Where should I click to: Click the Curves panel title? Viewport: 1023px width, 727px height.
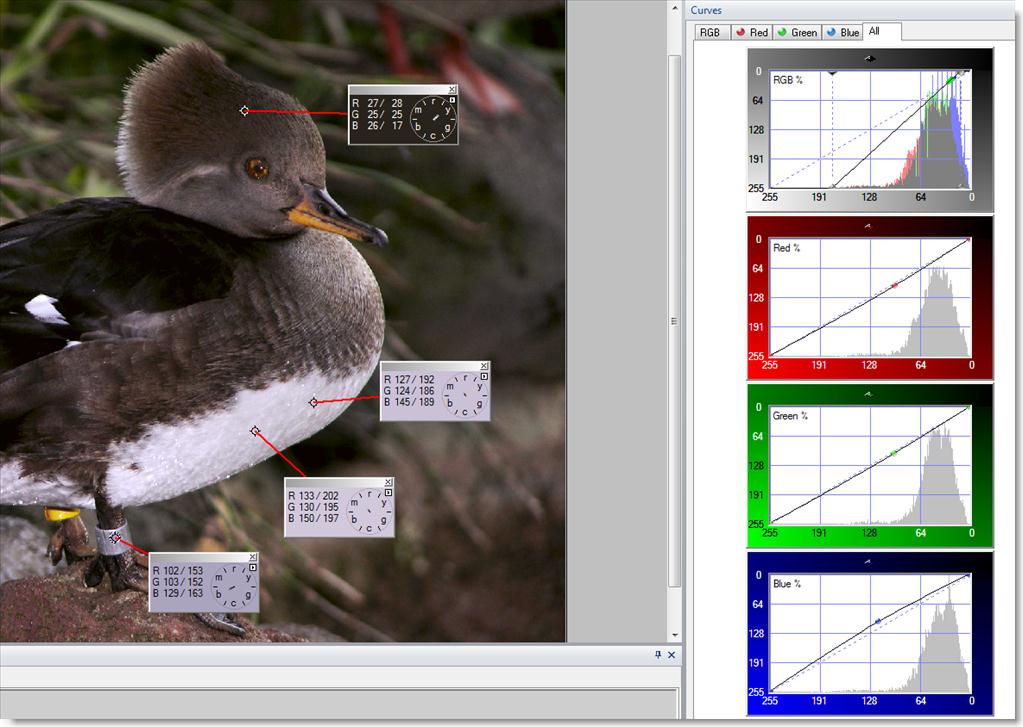[x=706, y=10]
